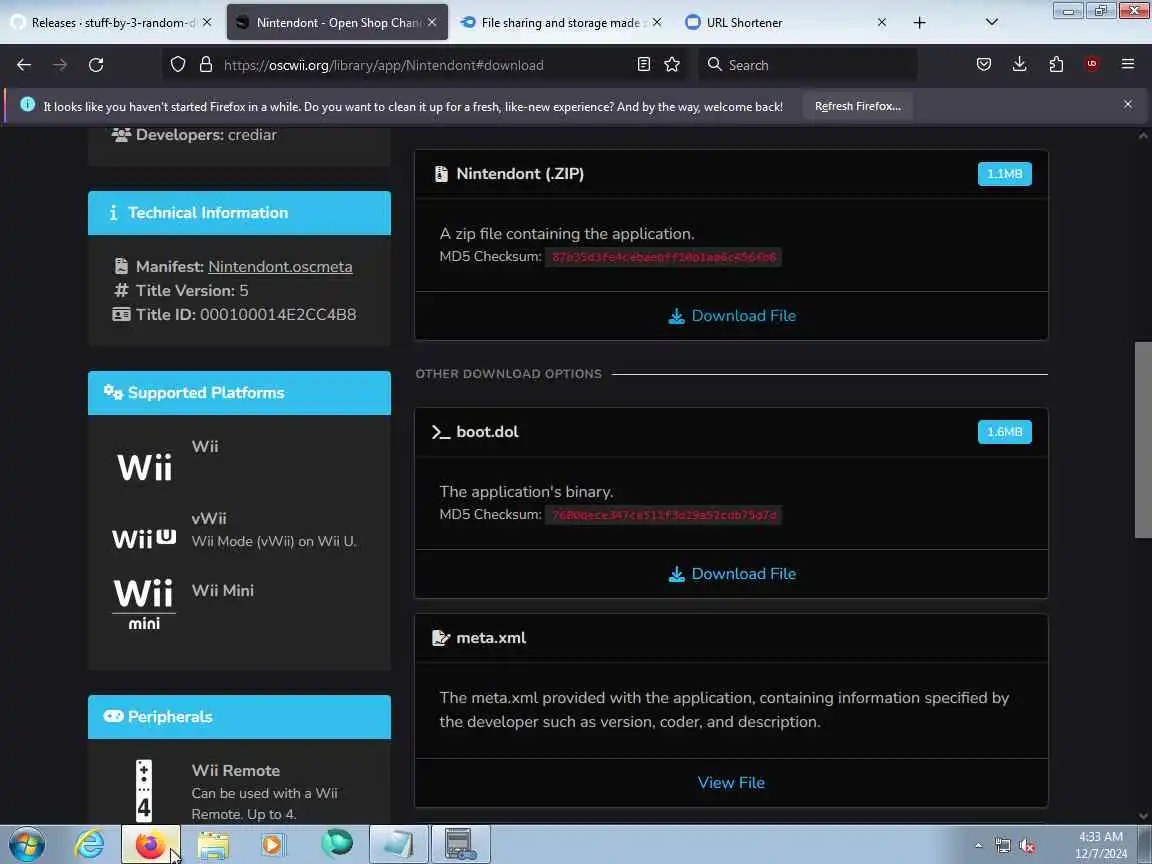Click the Wii mini platform logo
1152x864 pixels.
144,605
